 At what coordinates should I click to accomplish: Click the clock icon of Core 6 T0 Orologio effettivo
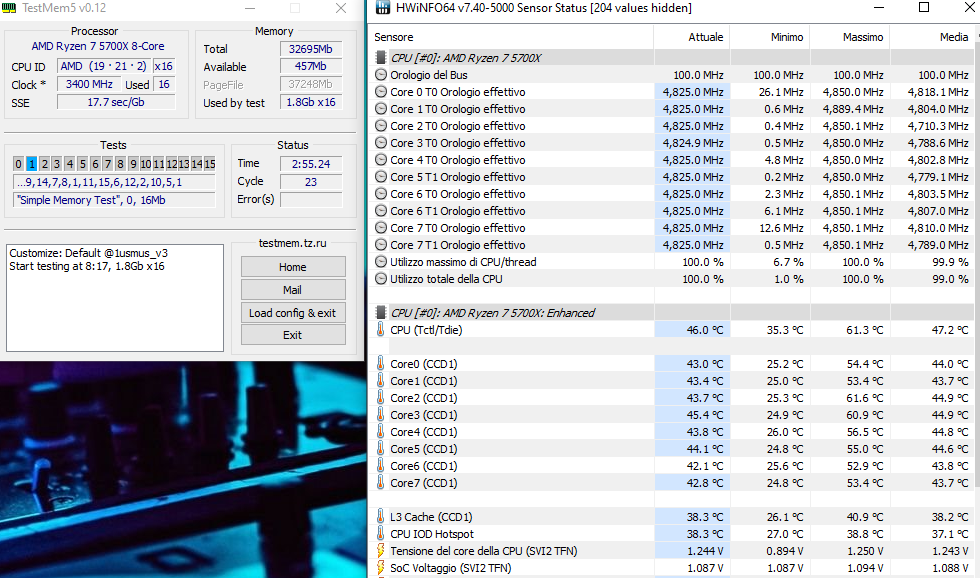click(x=381, y=194)
